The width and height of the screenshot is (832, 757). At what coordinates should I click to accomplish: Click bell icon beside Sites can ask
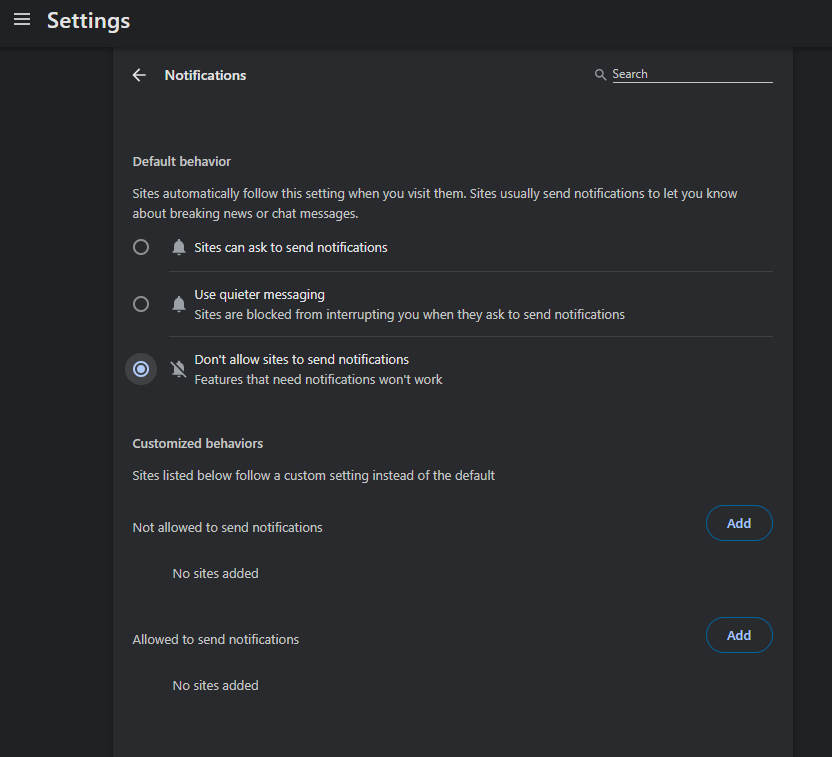point(179,247)
